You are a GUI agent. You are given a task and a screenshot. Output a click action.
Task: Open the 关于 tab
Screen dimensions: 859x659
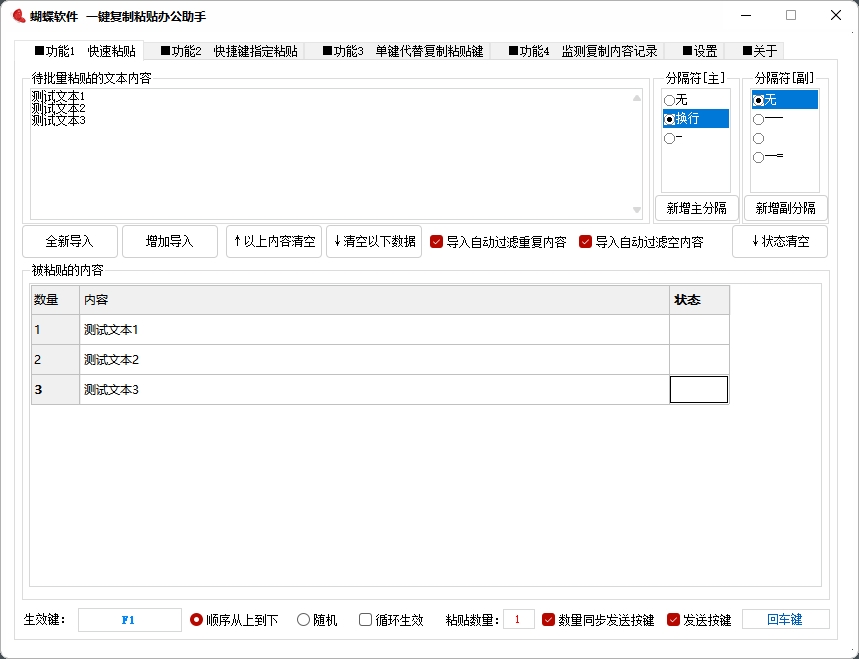point(756,50)
